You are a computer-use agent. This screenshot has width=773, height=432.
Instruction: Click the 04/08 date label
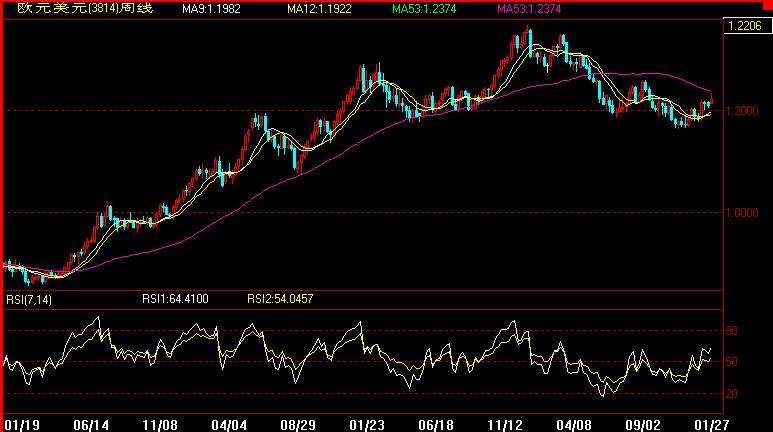click(x=574, y=425)
